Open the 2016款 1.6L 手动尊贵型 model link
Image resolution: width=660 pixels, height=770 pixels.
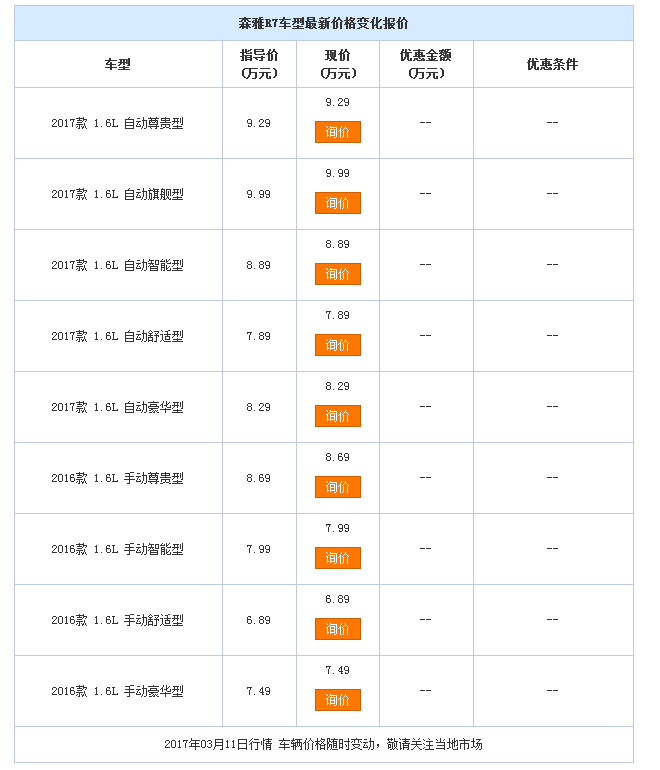pos(117,478)
